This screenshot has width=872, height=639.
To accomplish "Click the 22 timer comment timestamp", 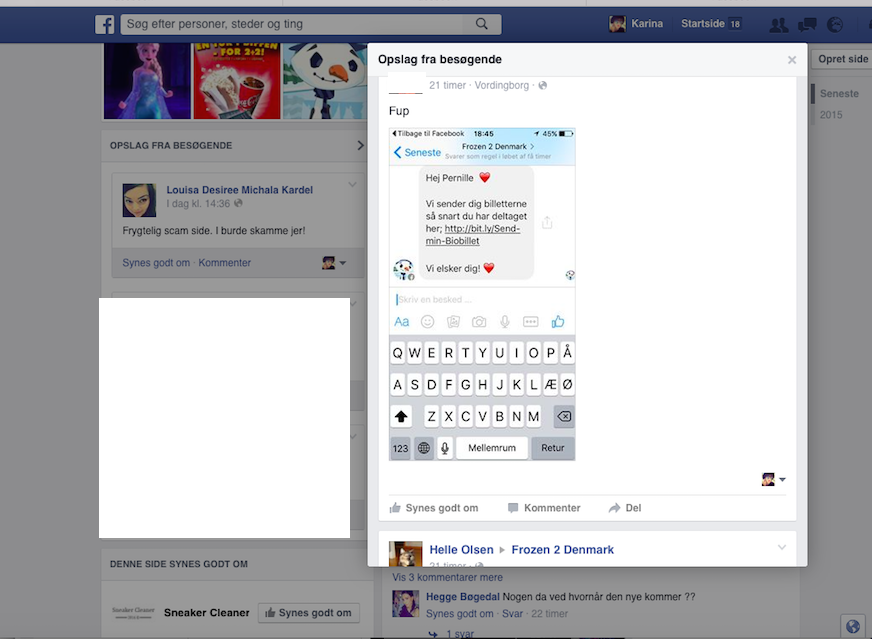I will (549, 613).
